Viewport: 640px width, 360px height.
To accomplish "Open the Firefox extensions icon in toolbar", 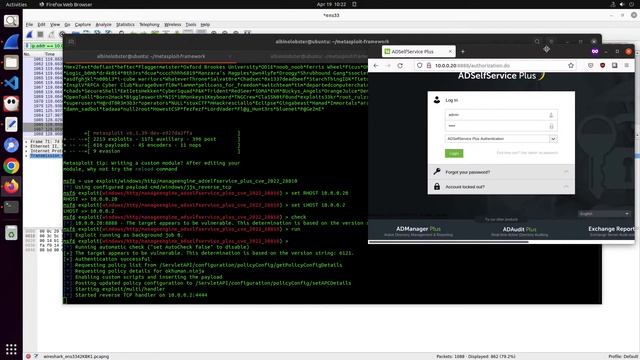I will [x=614, y=65].
